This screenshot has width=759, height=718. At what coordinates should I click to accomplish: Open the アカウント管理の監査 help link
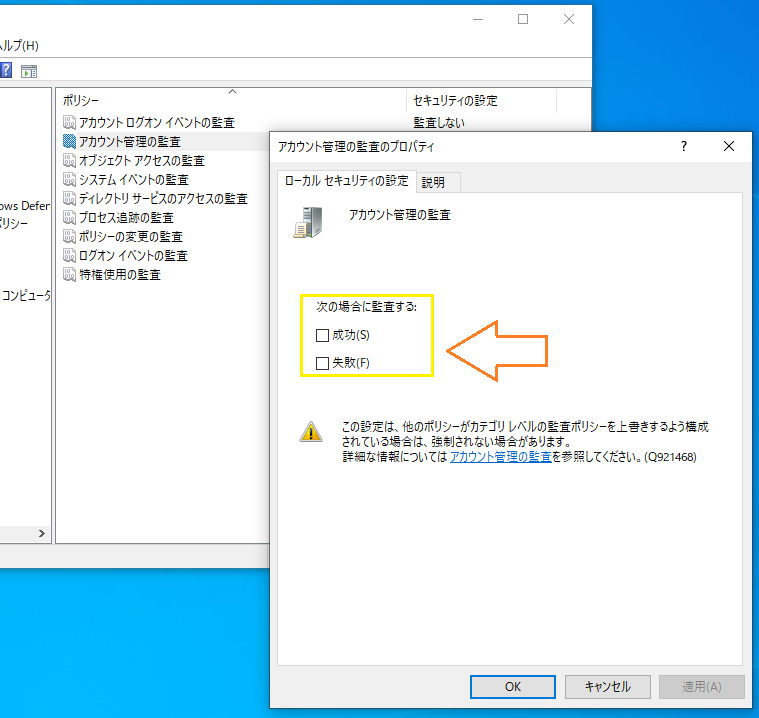tap(501, 457)
